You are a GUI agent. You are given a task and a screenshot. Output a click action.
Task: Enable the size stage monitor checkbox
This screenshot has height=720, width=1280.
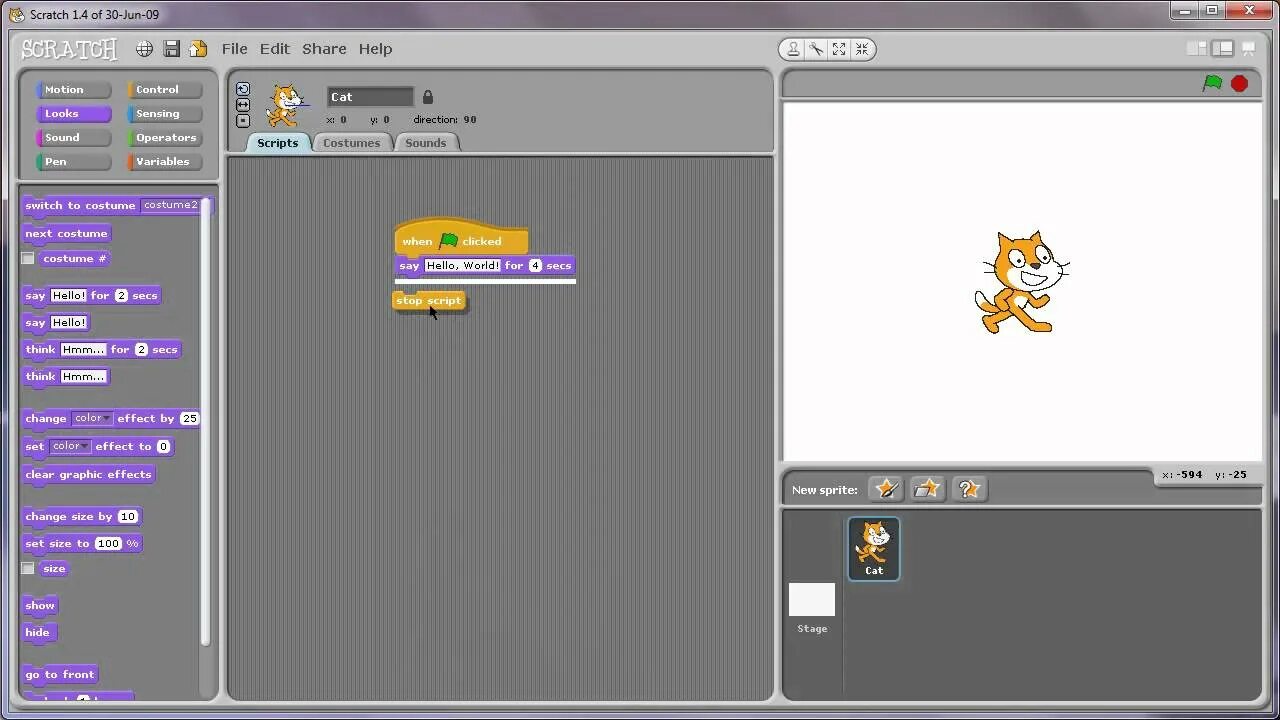(28, 569)
